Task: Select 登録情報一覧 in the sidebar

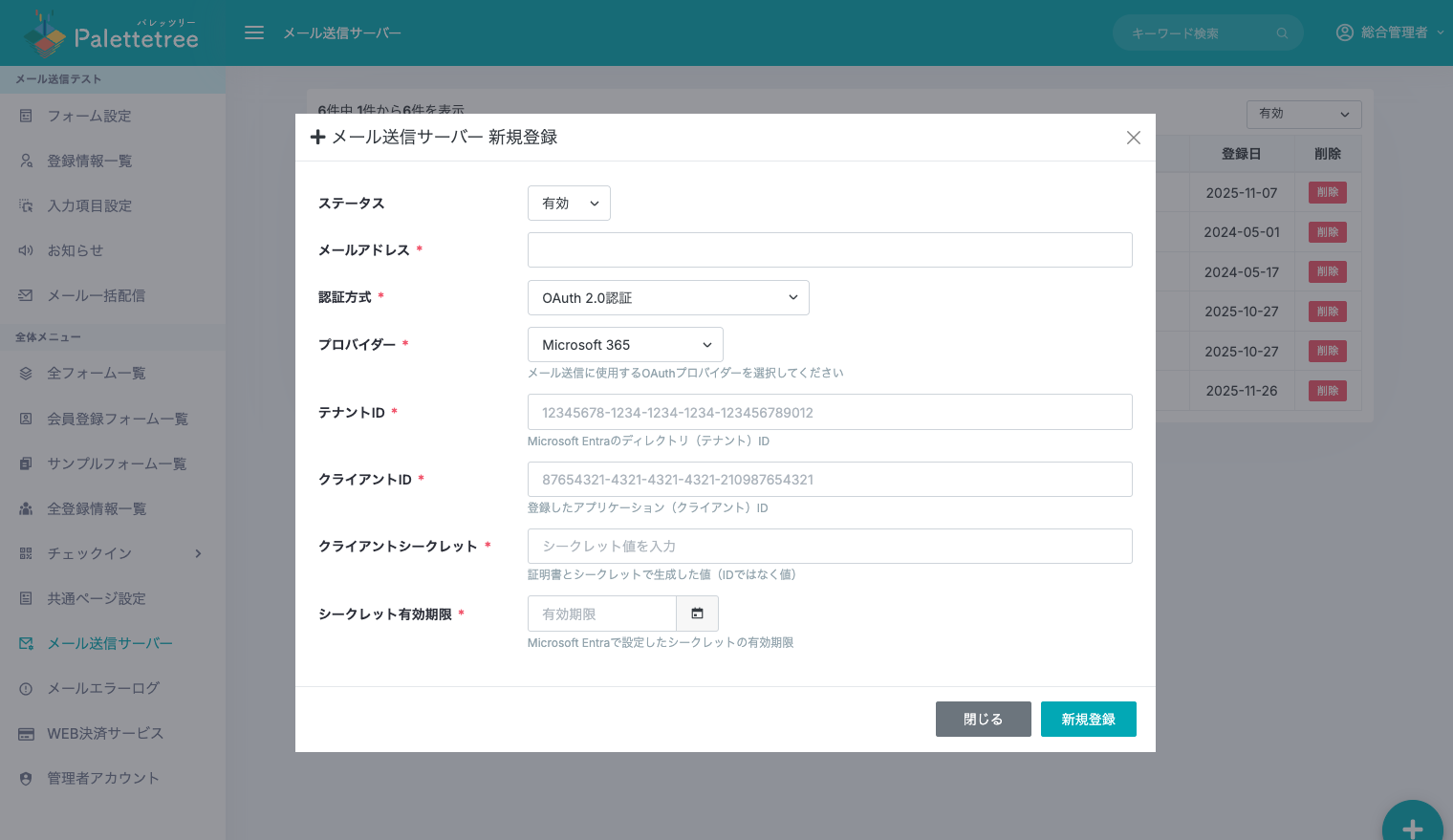Action: [x=91, y=161]
